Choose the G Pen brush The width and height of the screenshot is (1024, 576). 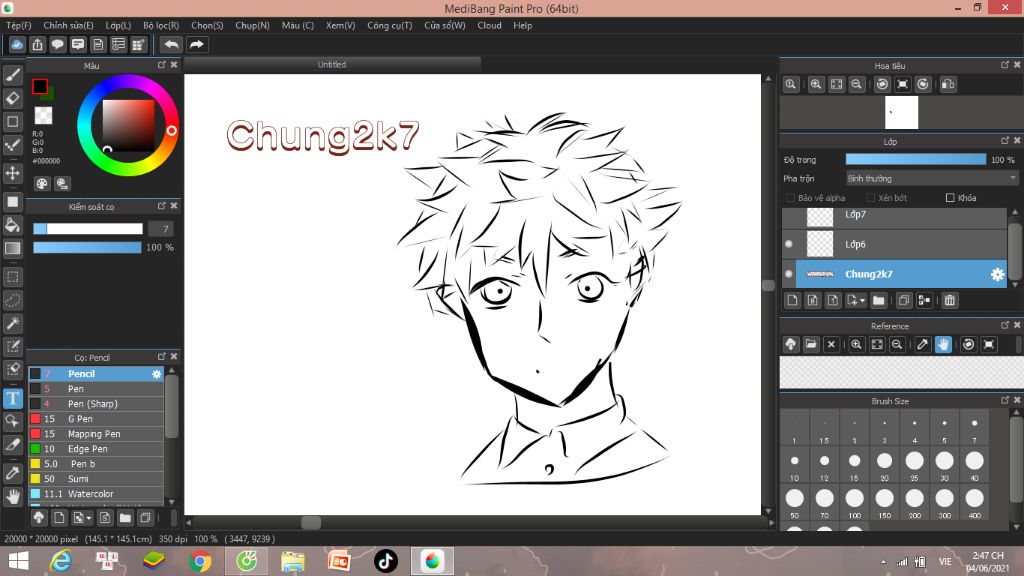click(80, 419)
